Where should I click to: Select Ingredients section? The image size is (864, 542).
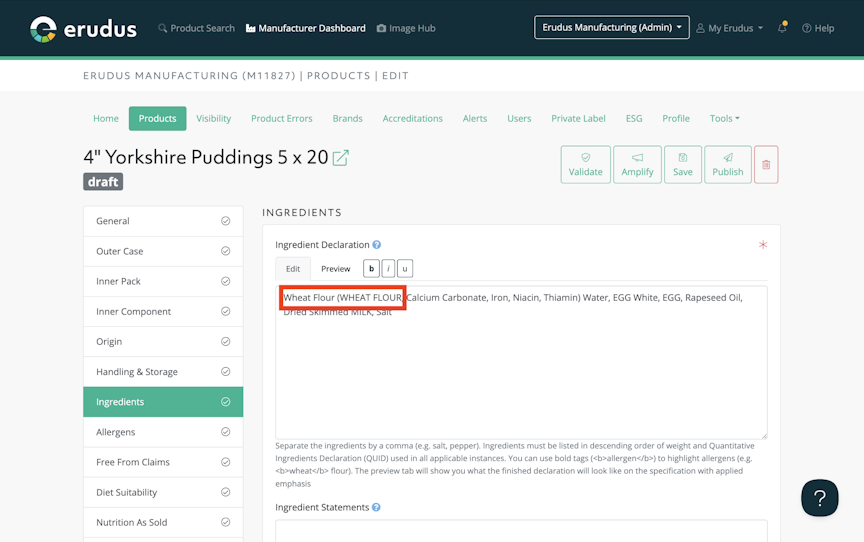pos(163,402)
